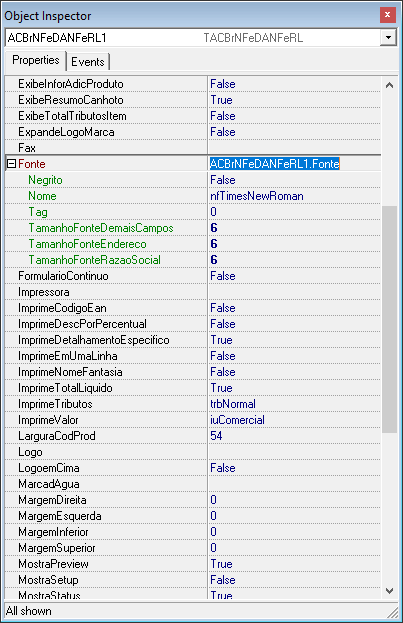This screenshot has width=403, height=623.
Task: Select the ExibeInforAdicProduto property
Action: (x=71, y=84)
